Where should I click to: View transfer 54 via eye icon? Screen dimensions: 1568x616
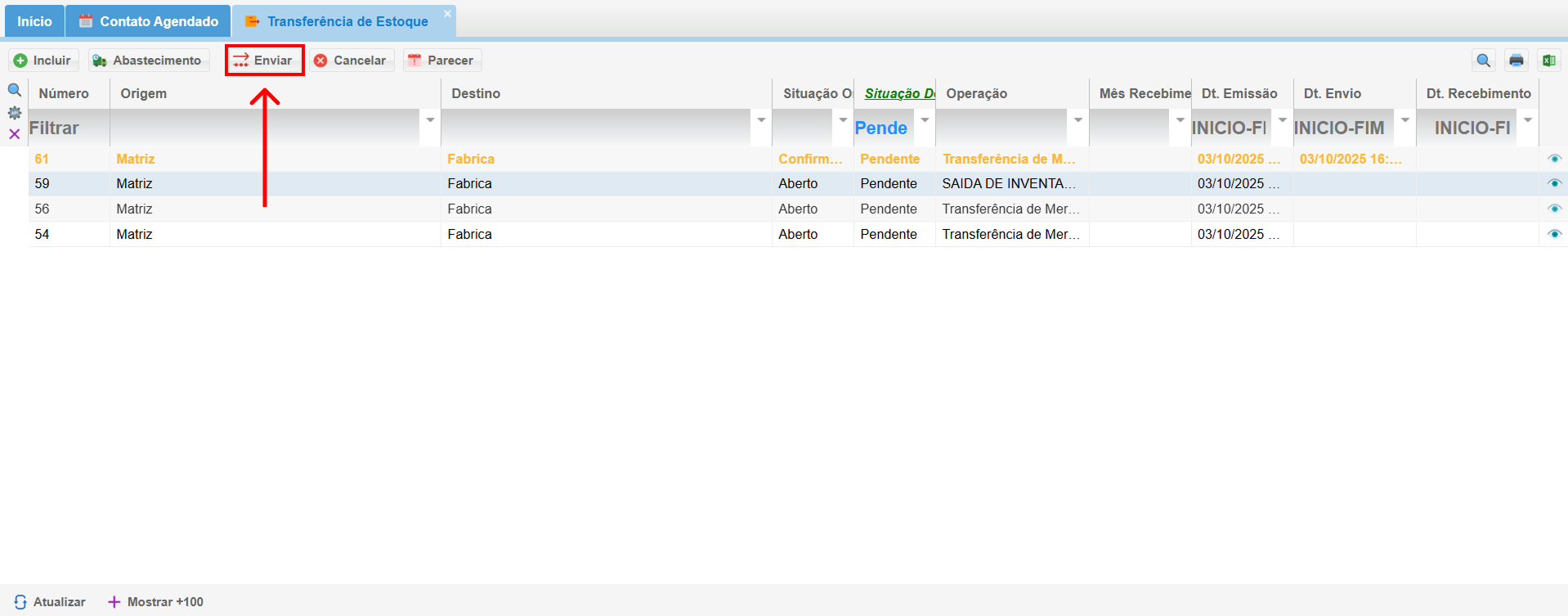tap(1554, 234)
